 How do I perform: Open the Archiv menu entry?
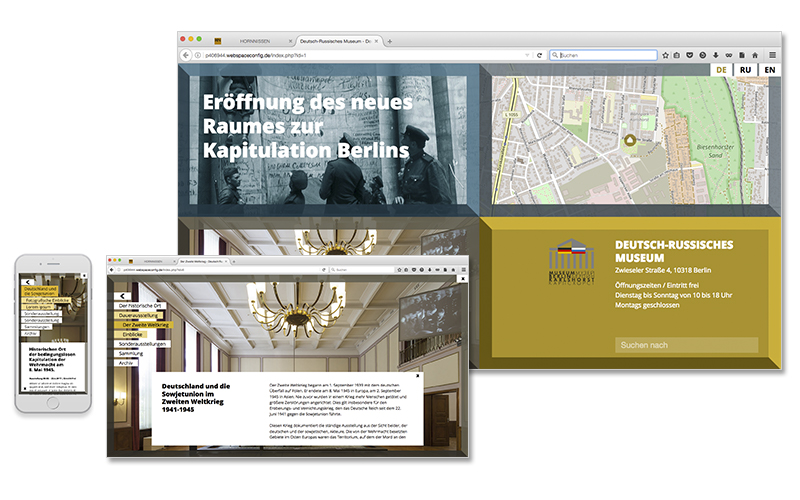click(x=127, y=363)
